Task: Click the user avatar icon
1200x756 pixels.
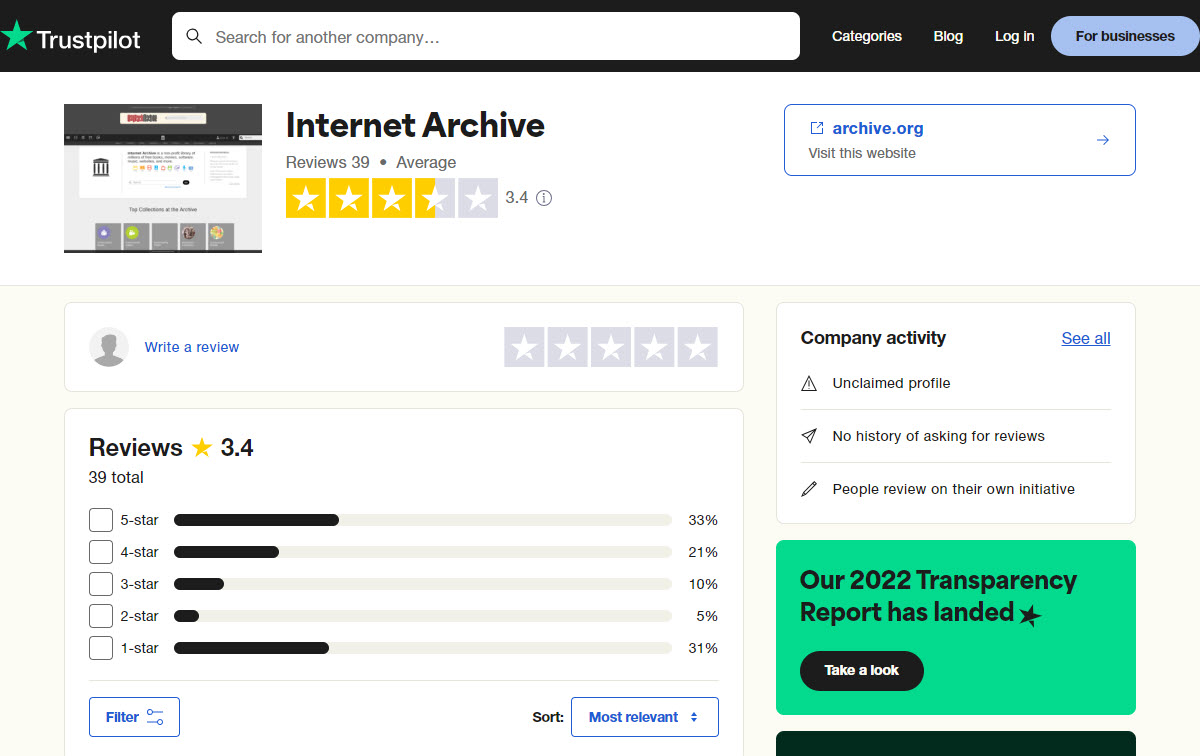Action: [x=109, y=347]
